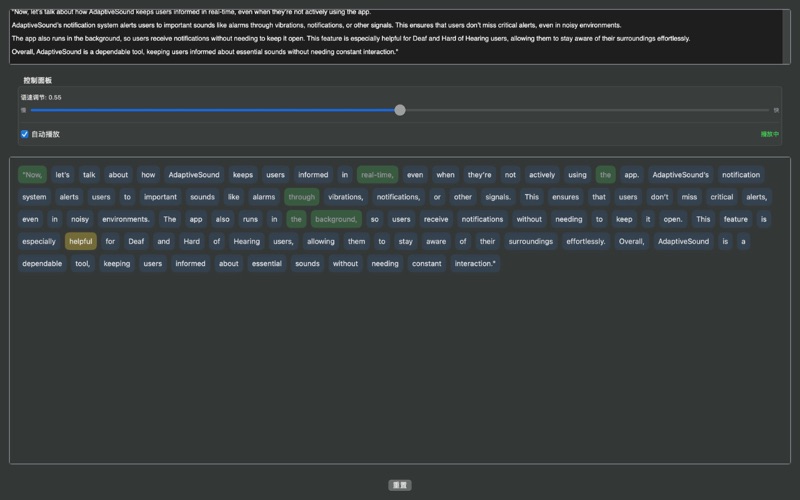Click the word chip "other"
Image resolution: width=800 pixels, height=500 pixels.
pos(463,197)
